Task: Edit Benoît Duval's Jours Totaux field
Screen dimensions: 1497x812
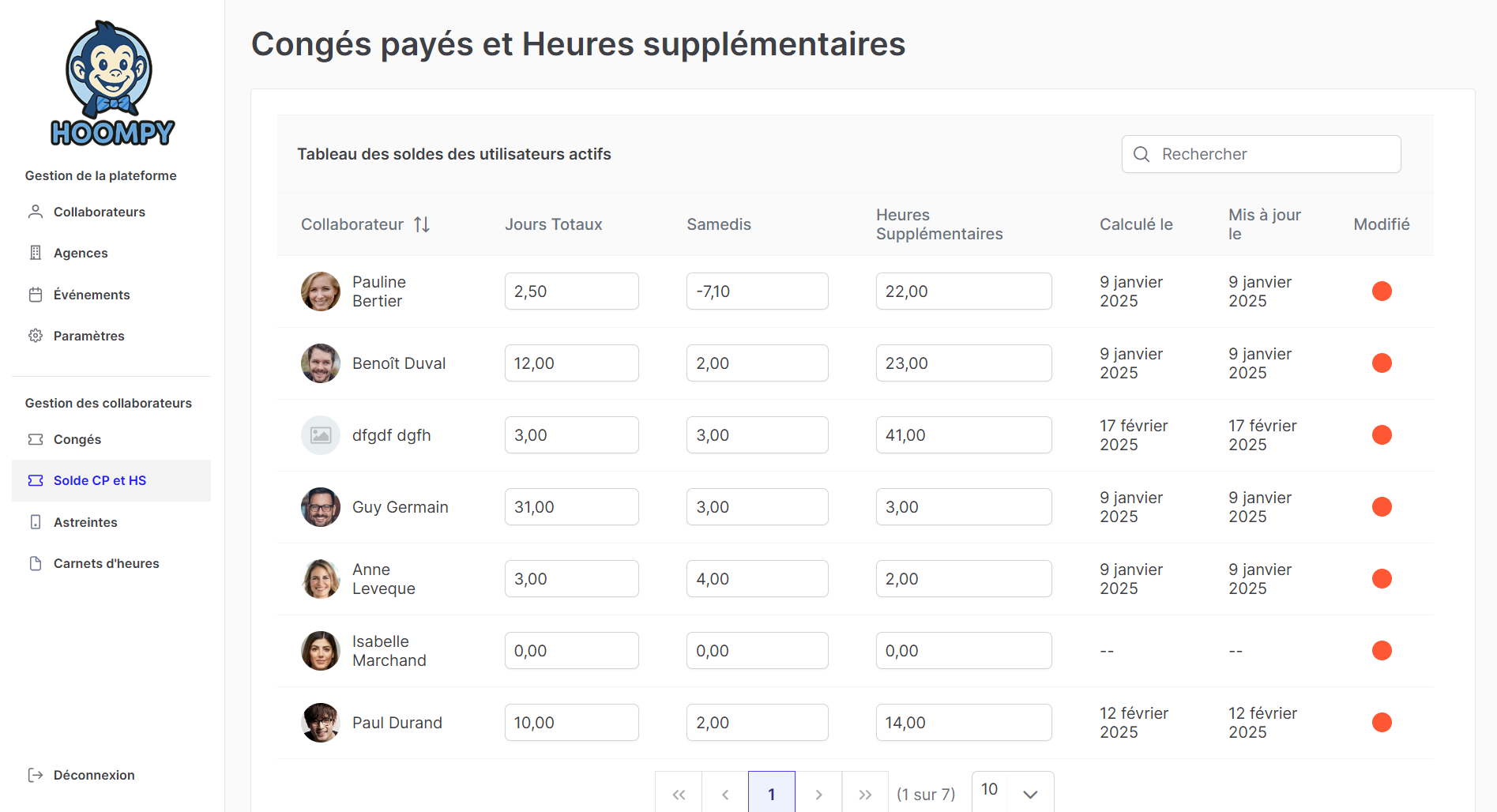Action: click(571, 363)
